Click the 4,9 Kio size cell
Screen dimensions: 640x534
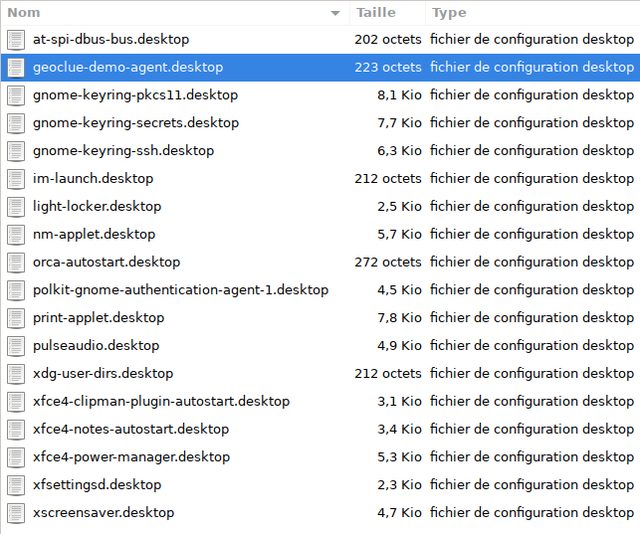399,345
